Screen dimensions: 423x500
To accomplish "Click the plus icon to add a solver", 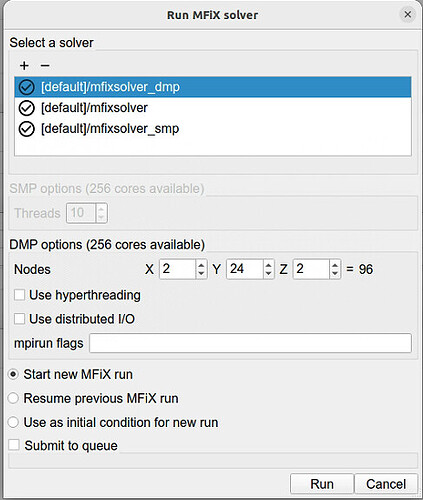I will [x=24, y=65].
